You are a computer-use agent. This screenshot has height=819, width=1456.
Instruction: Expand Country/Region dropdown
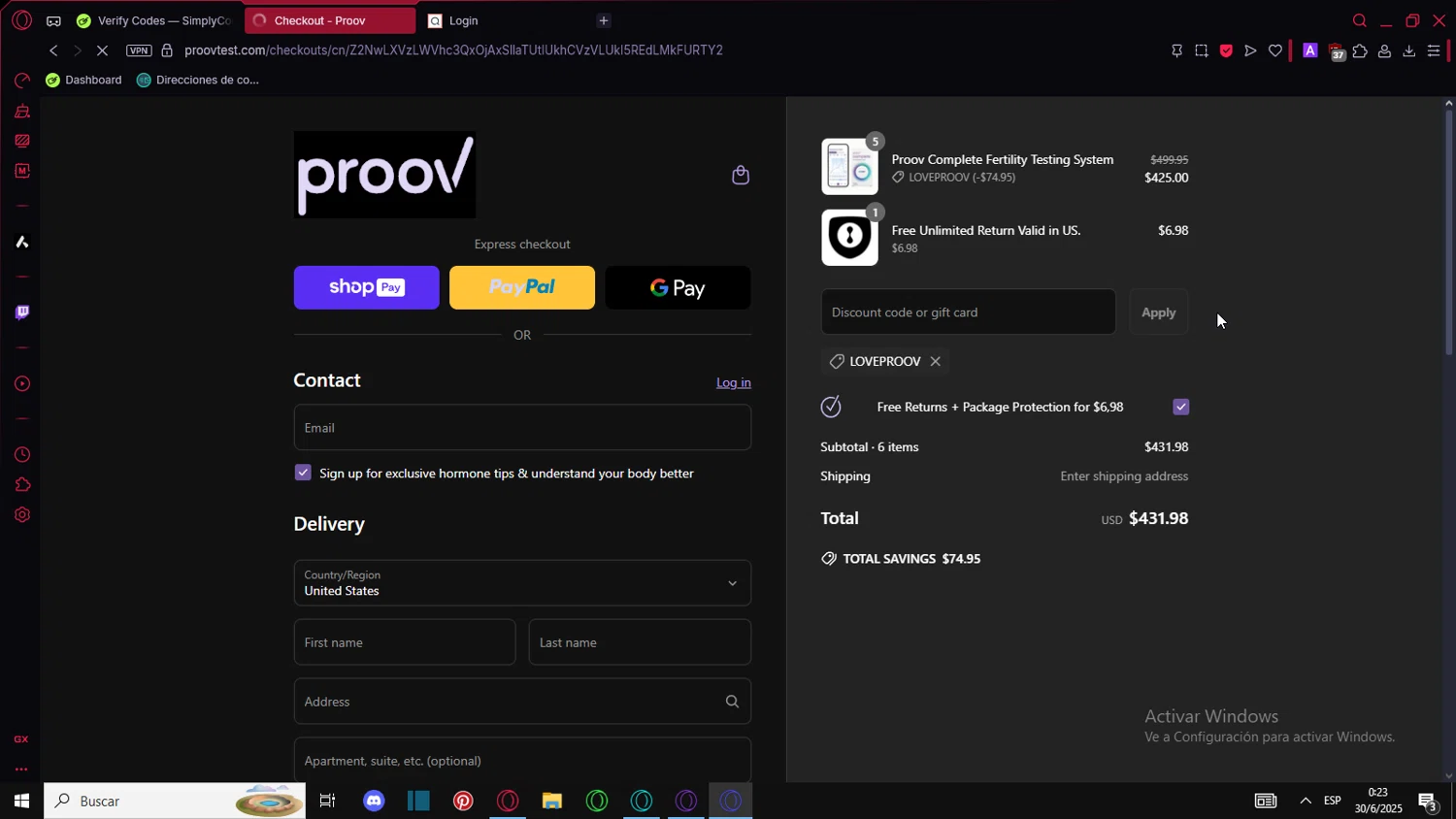point(522,583)
